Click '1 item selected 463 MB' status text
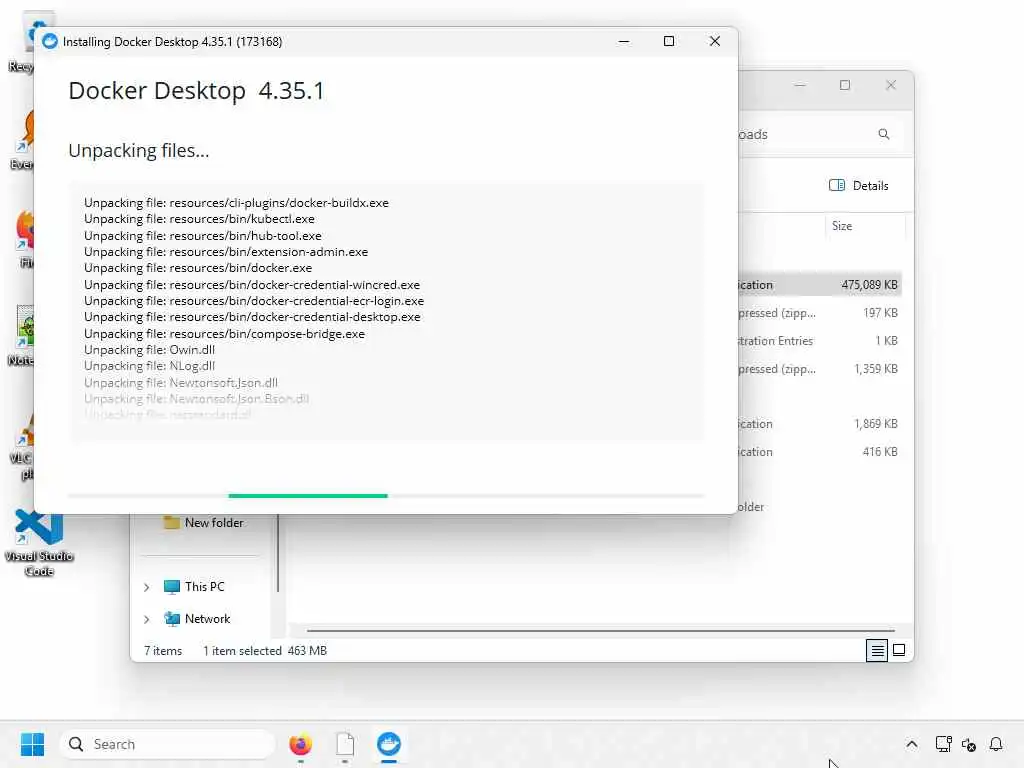 (264, 650)
